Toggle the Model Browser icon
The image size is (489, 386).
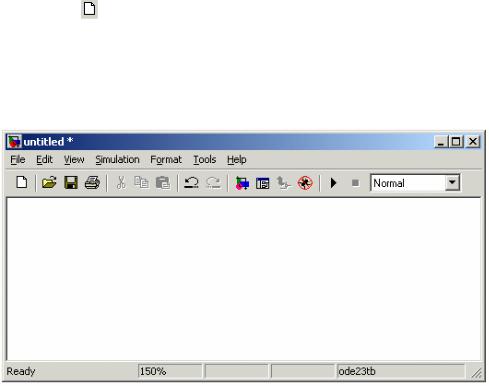click(x=263, y=183)
